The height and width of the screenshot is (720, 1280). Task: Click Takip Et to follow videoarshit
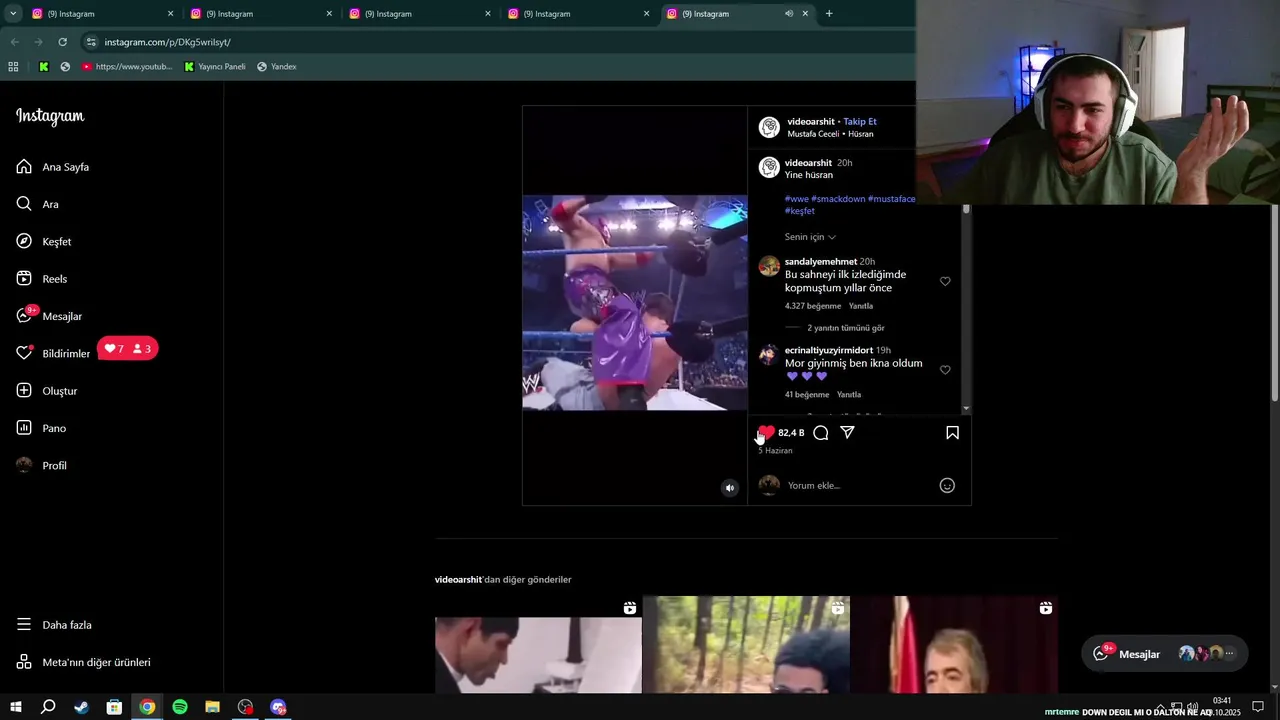(860, 122)
